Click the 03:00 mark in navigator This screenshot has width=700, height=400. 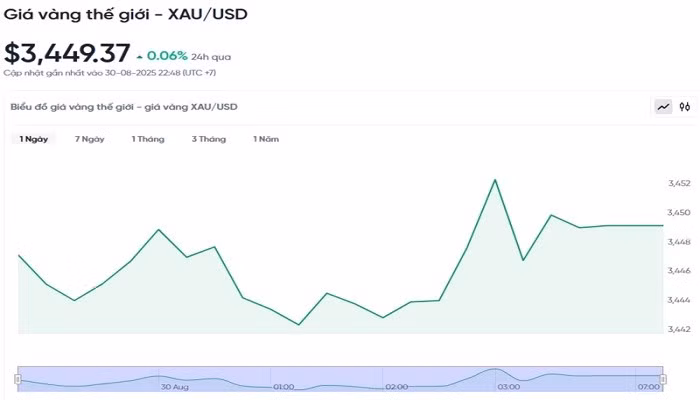pos(509,386)
